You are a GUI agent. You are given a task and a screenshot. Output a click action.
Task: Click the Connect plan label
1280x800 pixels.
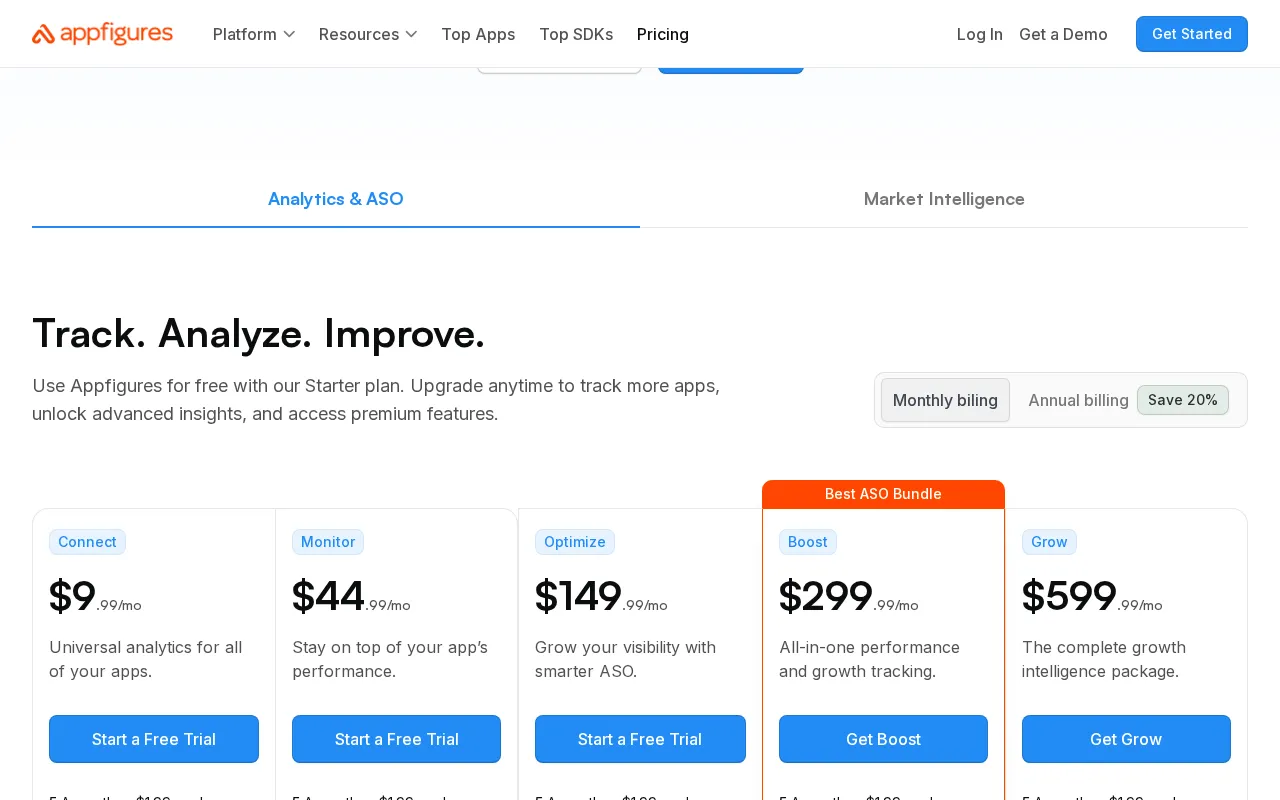pyautogui.click(x=87, y=542)
